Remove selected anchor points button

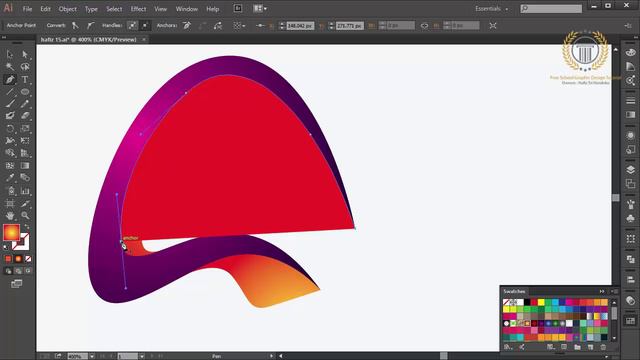click(187, 25)
